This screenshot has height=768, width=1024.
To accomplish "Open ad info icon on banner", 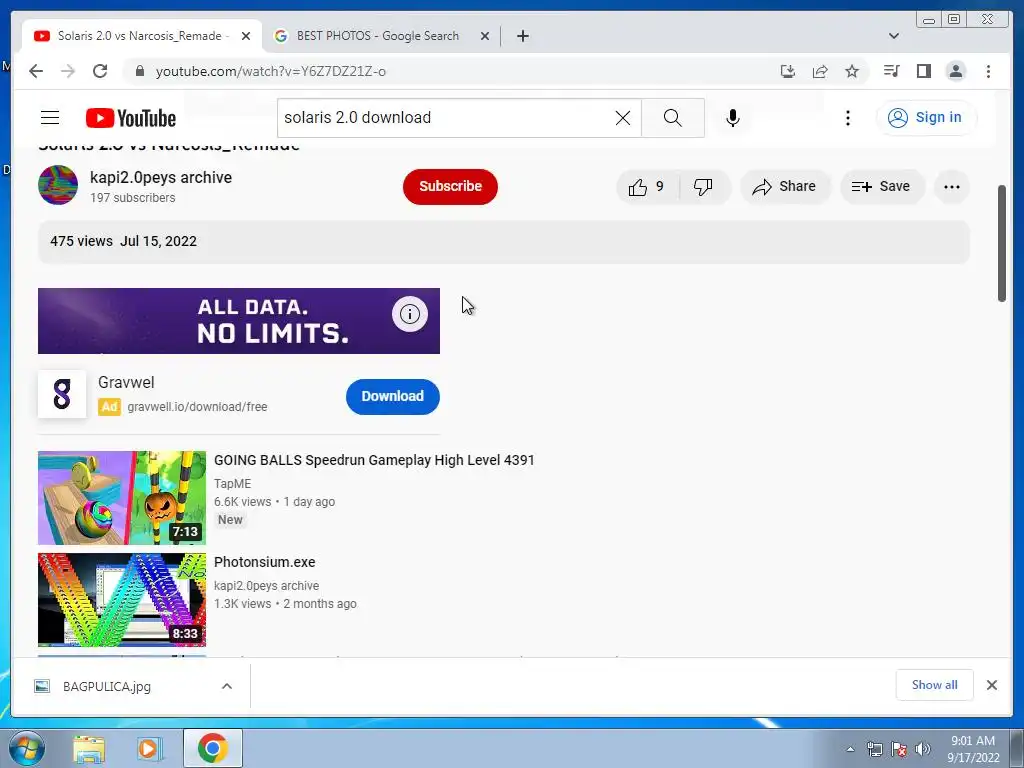I will (409, 314).
